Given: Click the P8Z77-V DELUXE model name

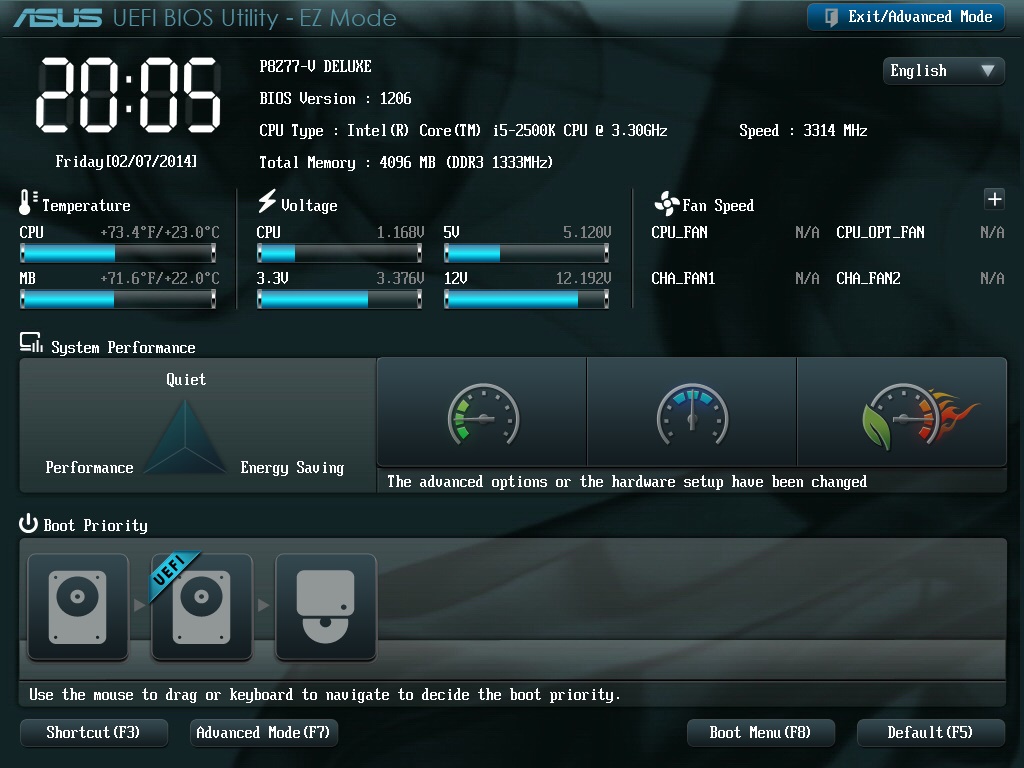Looking at the screenshot, I should tap(315, 67).
